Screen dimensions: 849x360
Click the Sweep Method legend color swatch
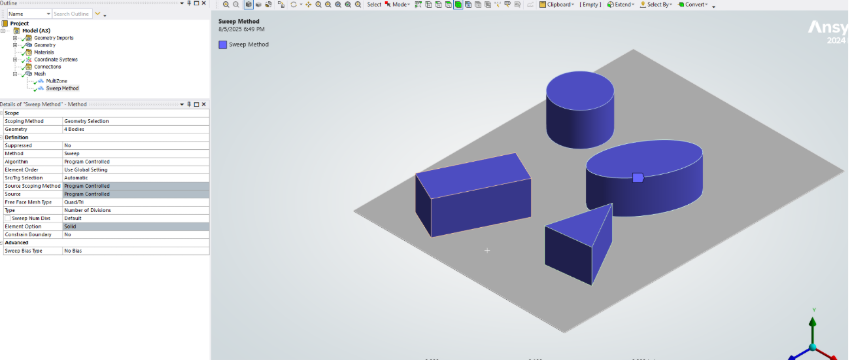223,45
